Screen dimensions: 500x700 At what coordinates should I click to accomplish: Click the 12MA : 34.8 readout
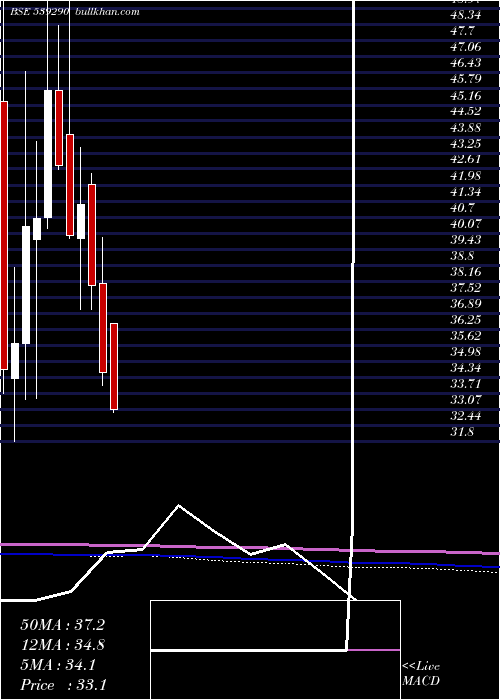(63, 645)
